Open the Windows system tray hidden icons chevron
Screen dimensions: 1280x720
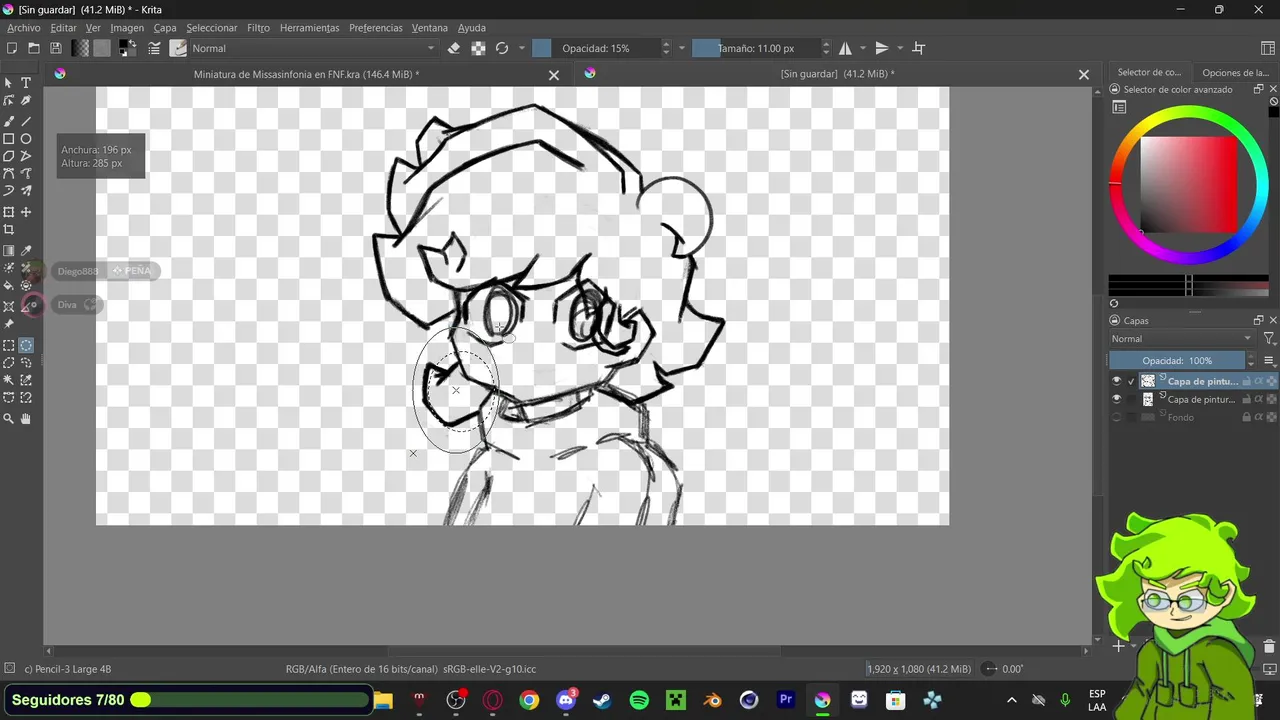(x=1011, y=700)
